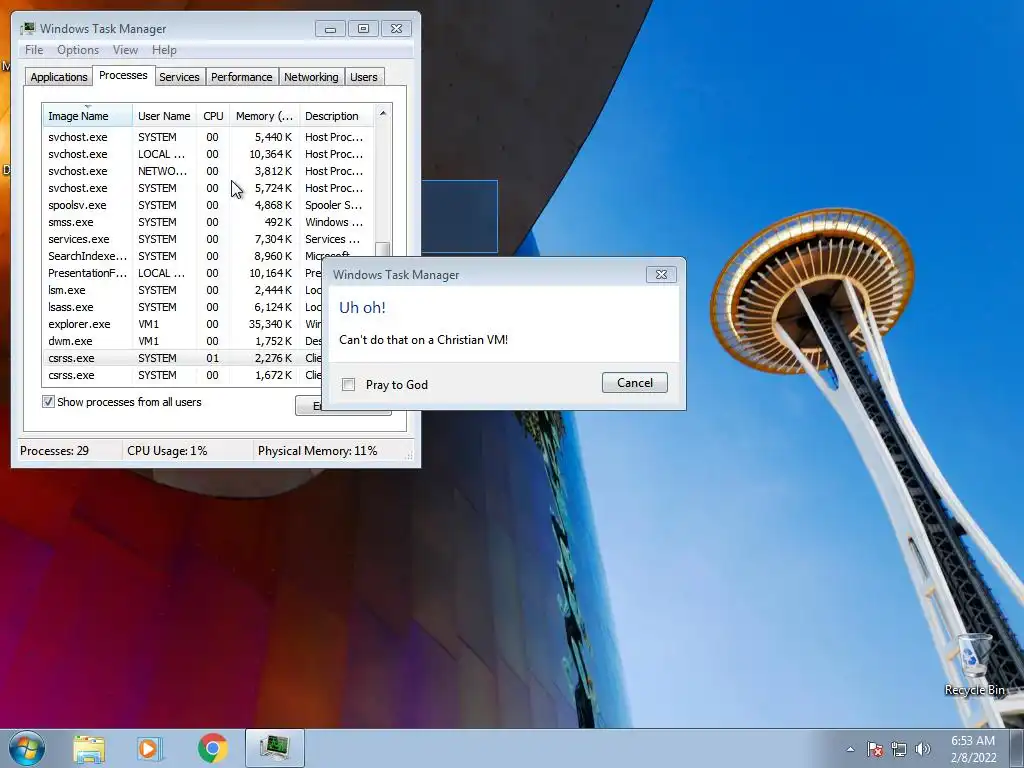Open the Options menu
This screenshot has width=1024, height=768.
tap(78, 50)
